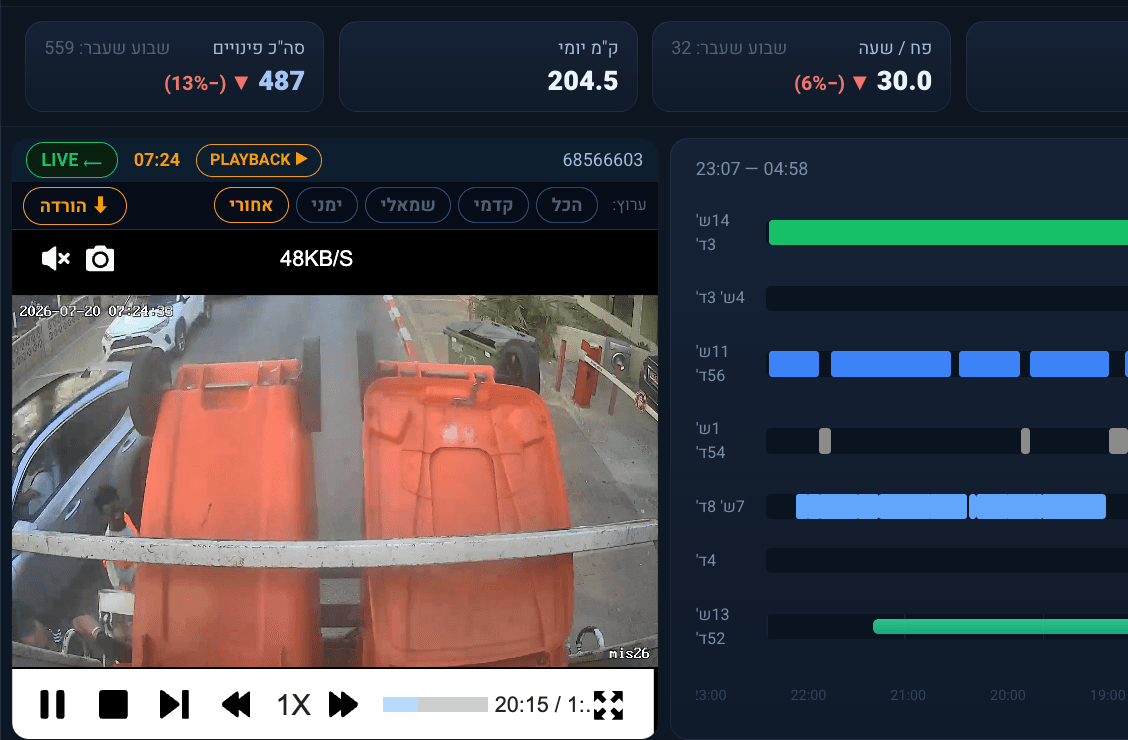
Task: Click the 23:07 — 04:58 time range label
Action: tap(752, 169)
